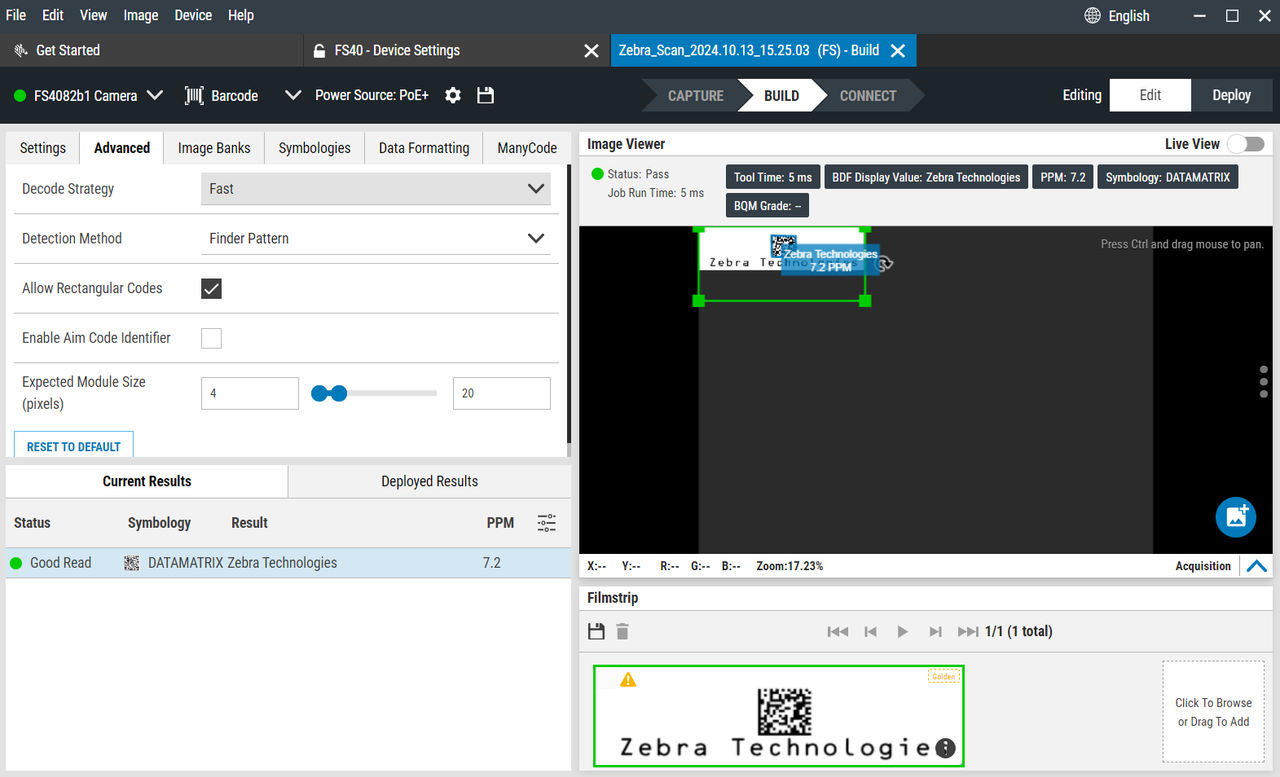Open the viewer three-dot side menu
1280x777 pixels.
coord(1264,382)
